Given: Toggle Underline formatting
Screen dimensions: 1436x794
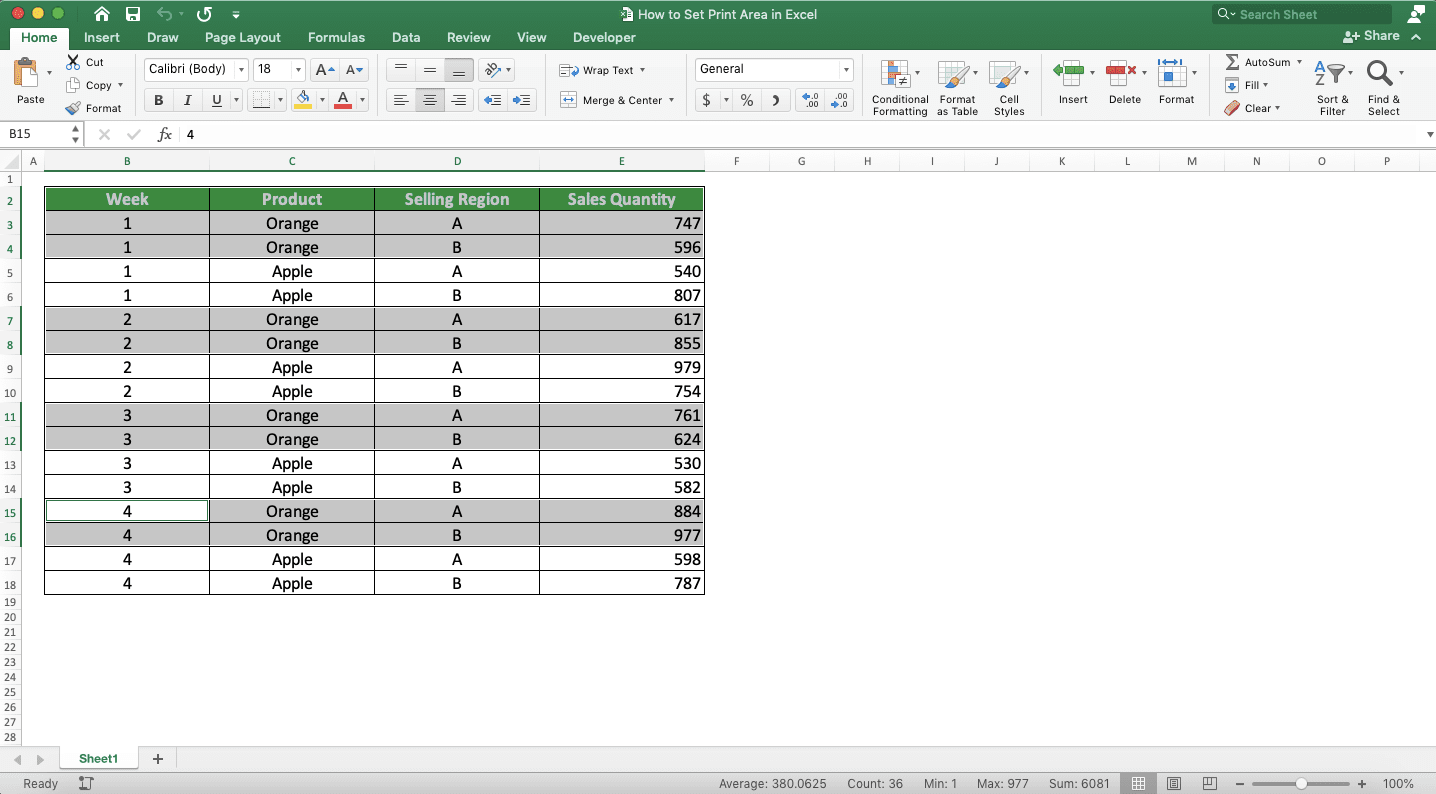Looking at the screenshot, I should (x=216, y=100).
